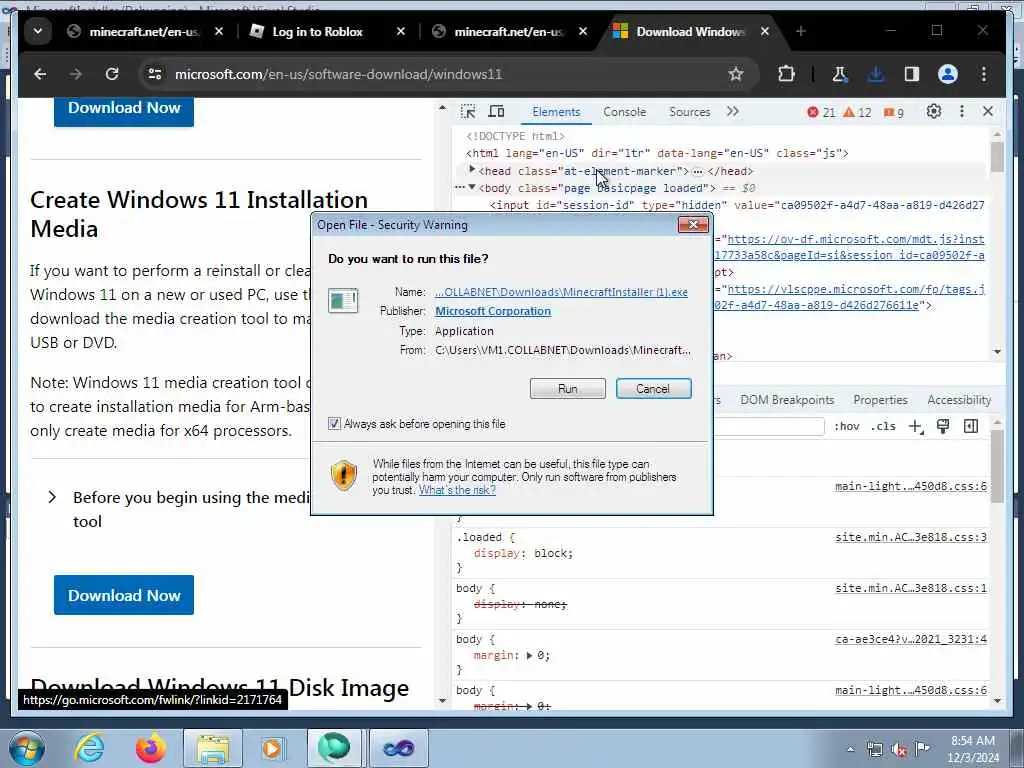This screenshot has width=1024, height=768.
Task: Toggle the rendering emulations paintbrush icon
Action: 943,426
